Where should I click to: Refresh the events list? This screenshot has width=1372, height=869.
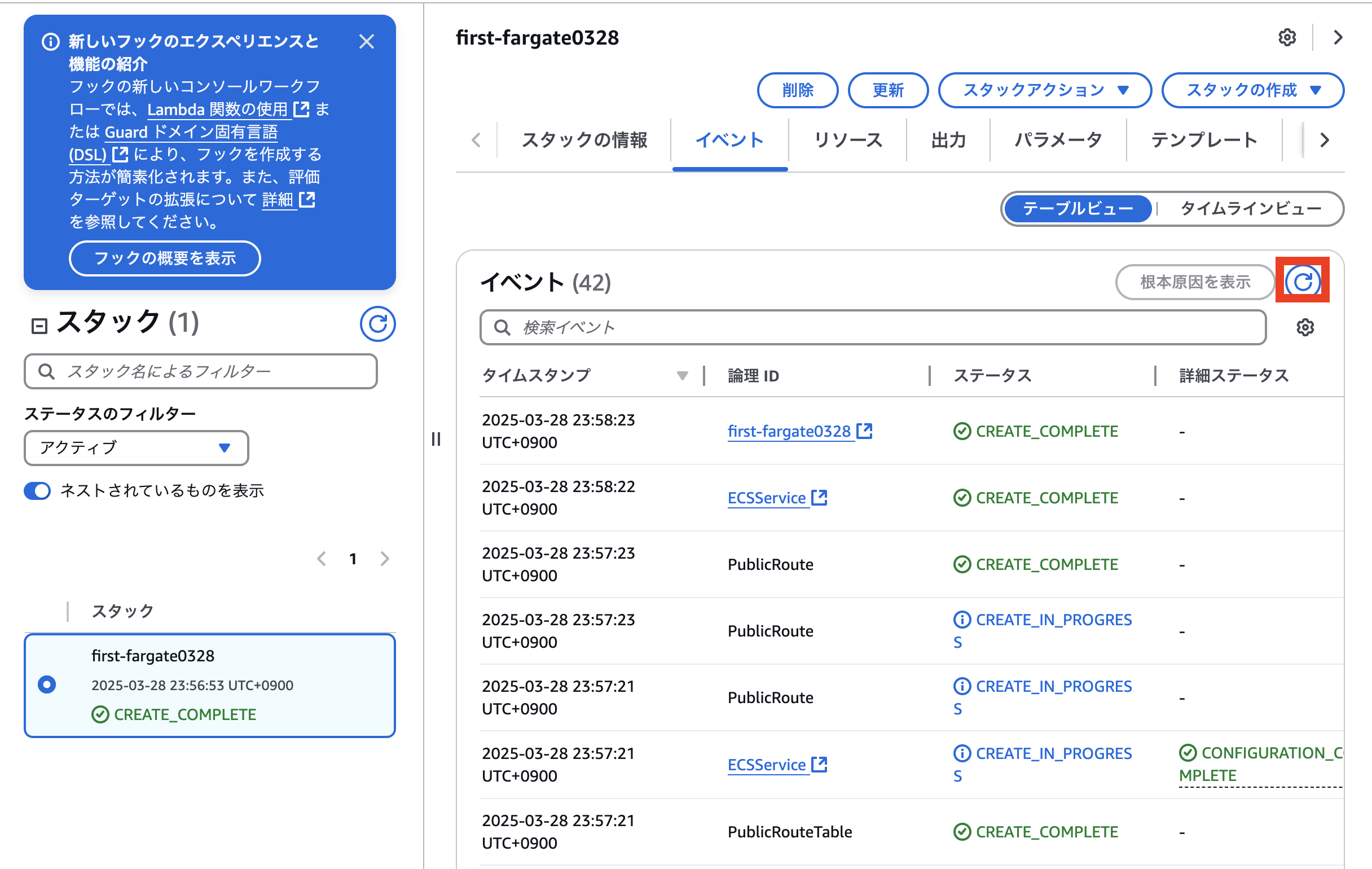click(x=1304, y=281)
